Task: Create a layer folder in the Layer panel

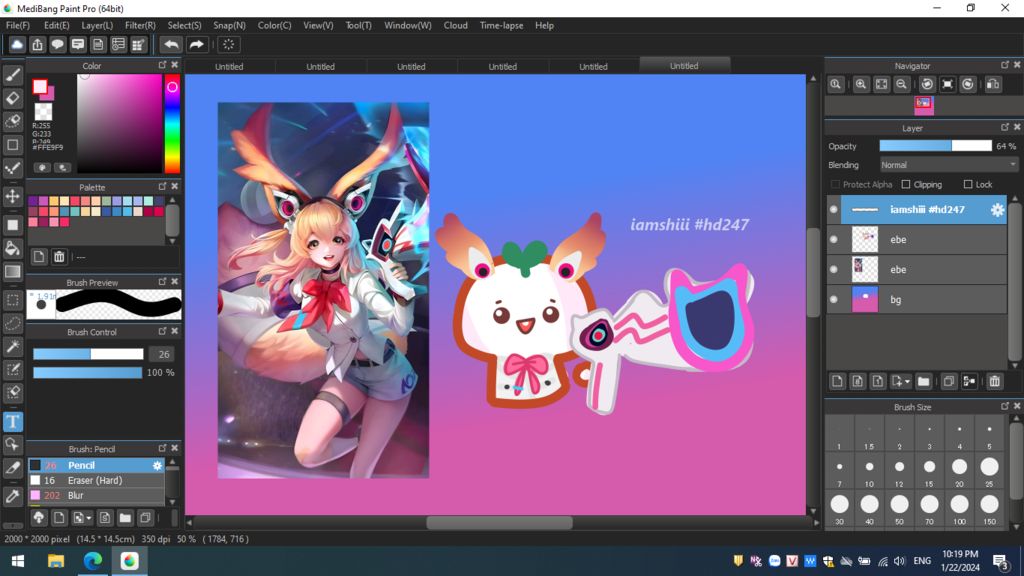Action: tap(923, 381)
